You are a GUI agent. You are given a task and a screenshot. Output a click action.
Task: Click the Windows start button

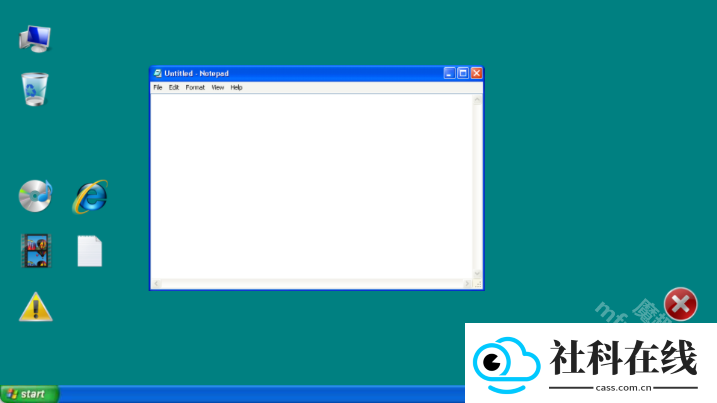click(x=29, y=394)
